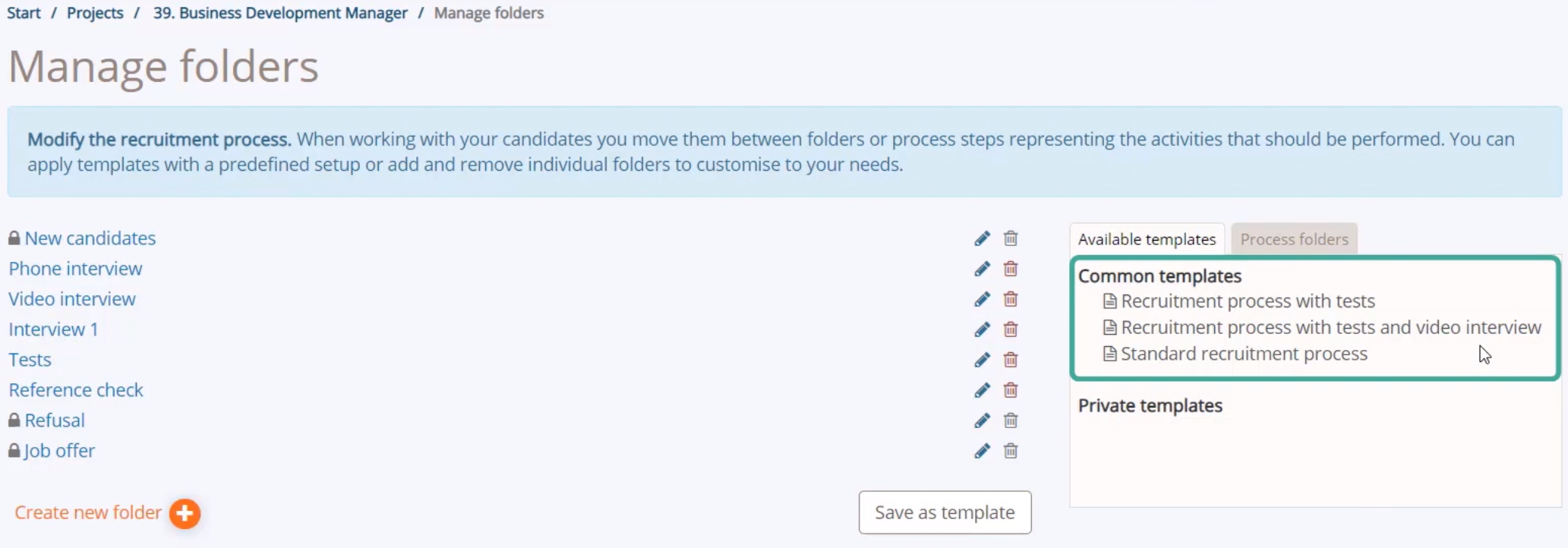
Task: Select the Available templates tab
Action: [1147, 239]
